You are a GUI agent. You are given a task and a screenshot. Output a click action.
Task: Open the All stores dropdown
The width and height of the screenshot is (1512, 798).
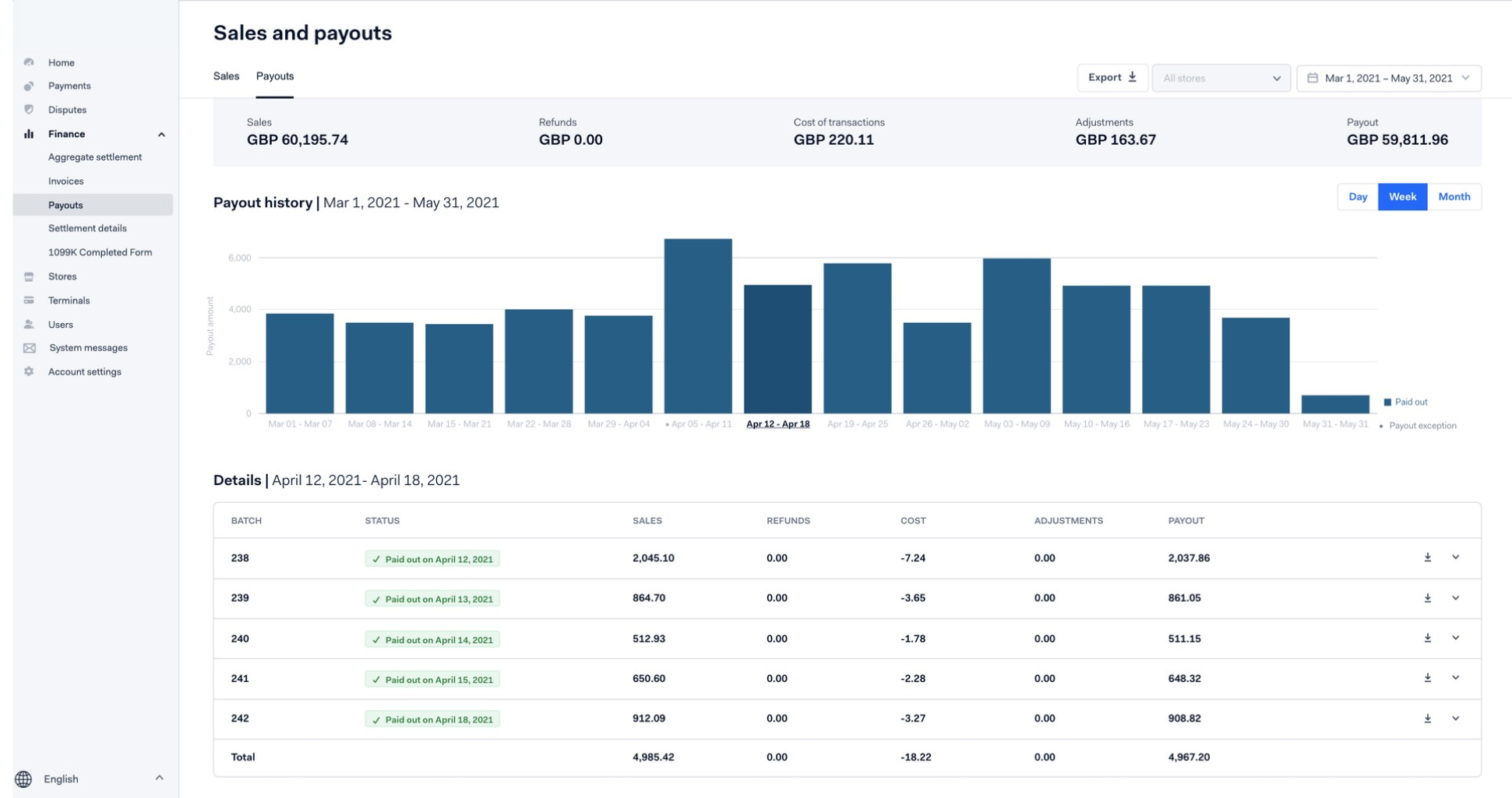pos(1220,78)
